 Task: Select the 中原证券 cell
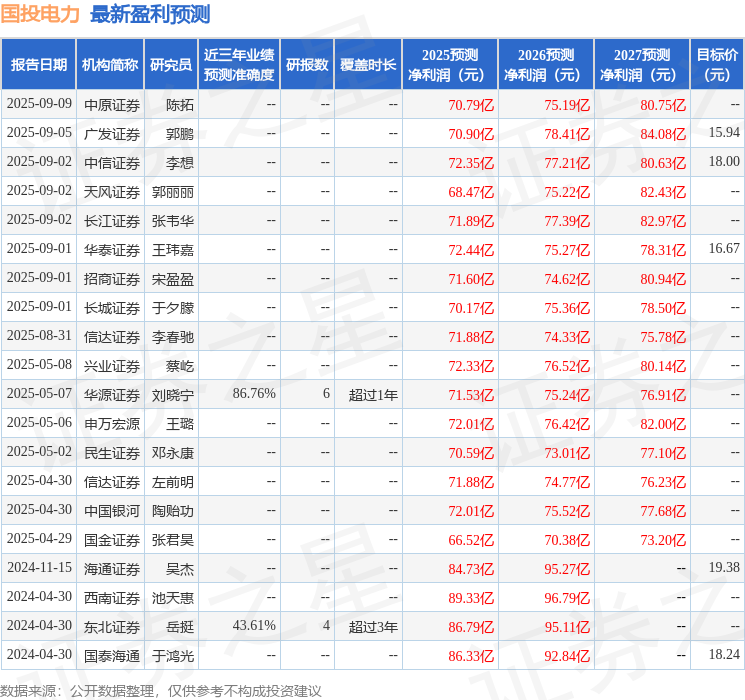tap(112, 105)
